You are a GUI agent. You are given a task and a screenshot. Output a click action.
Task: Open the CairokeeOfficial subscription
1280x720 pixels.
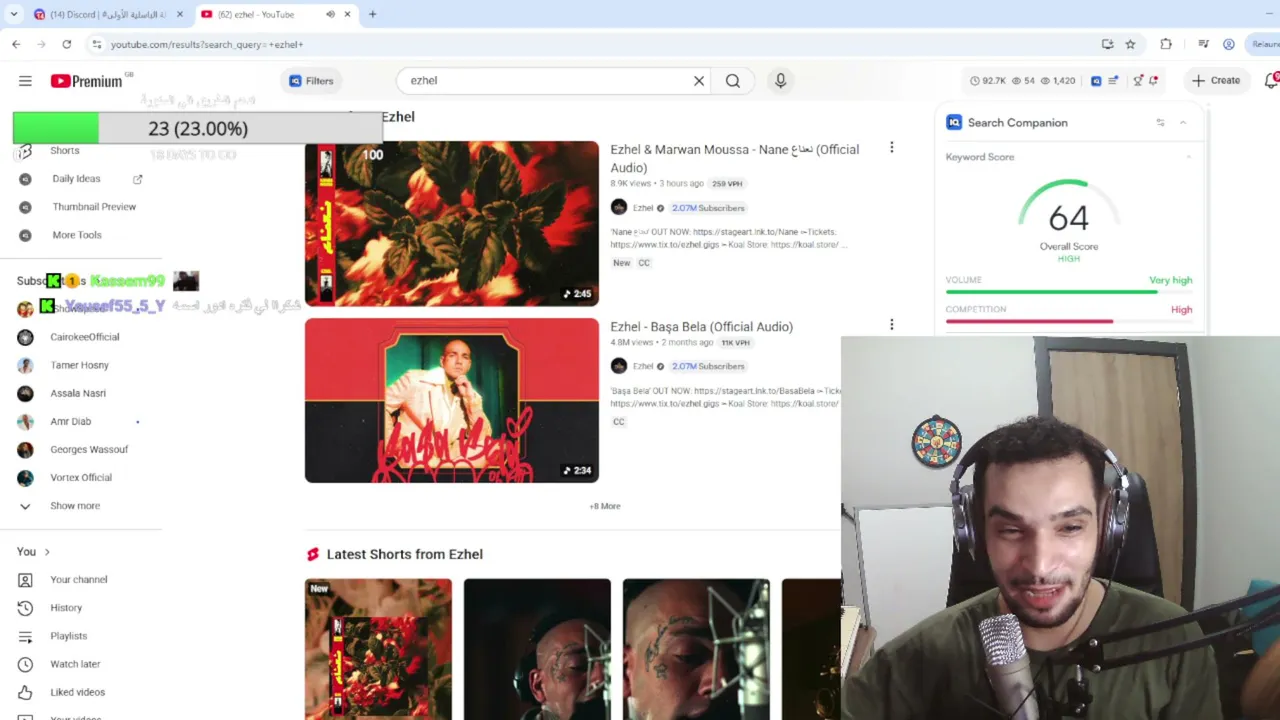point(85,337)
